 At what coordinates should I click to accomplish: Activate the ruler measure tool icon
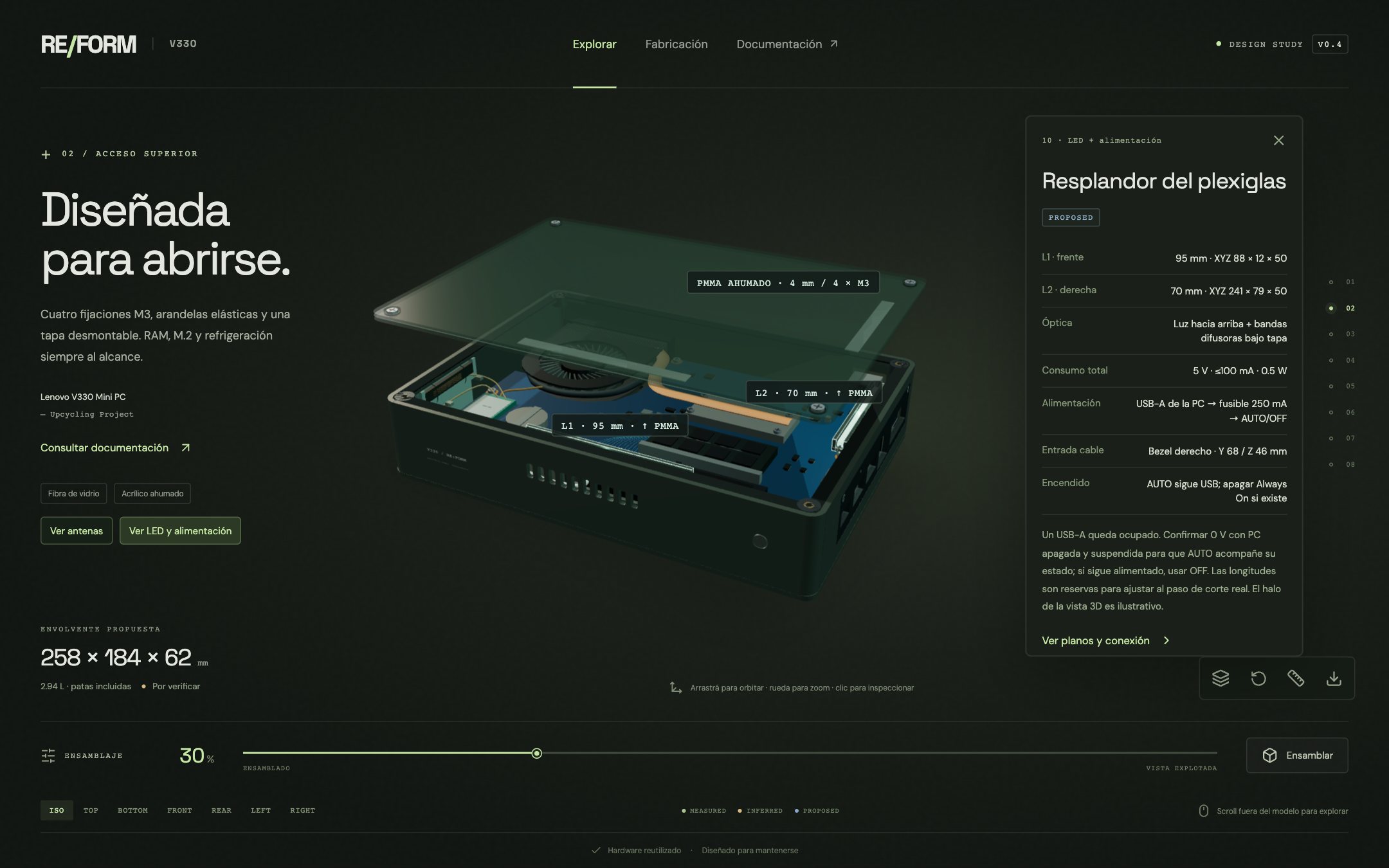[1296, 678]
